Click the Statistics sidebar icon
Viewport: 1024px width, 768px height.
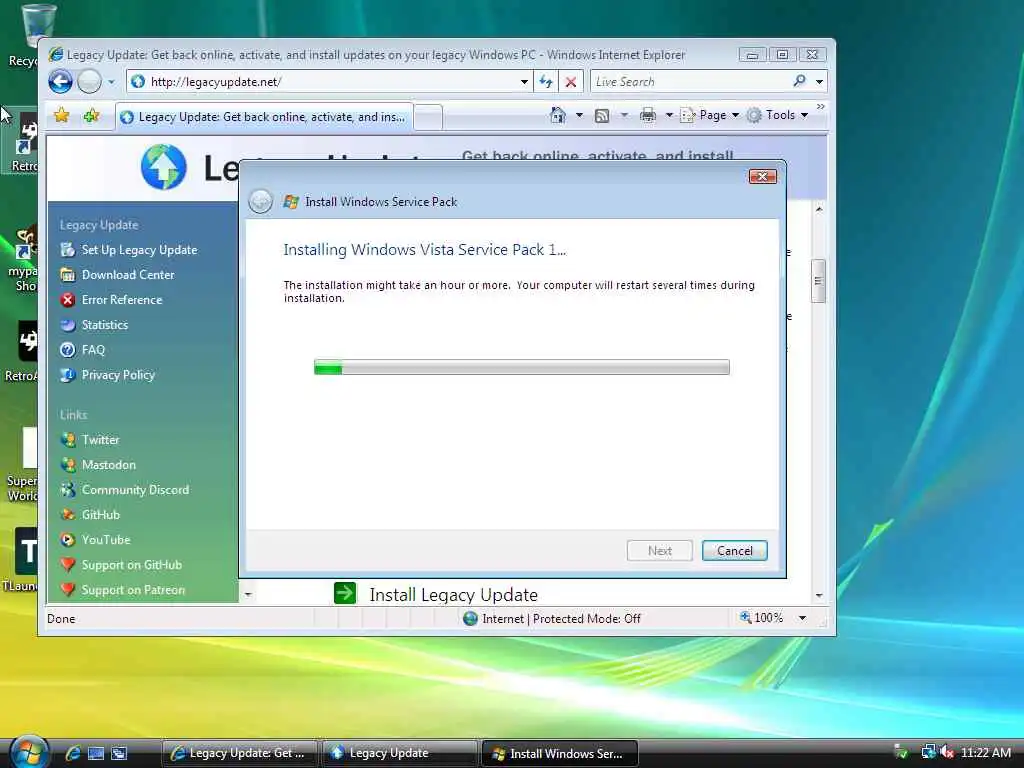coord(67,325)
